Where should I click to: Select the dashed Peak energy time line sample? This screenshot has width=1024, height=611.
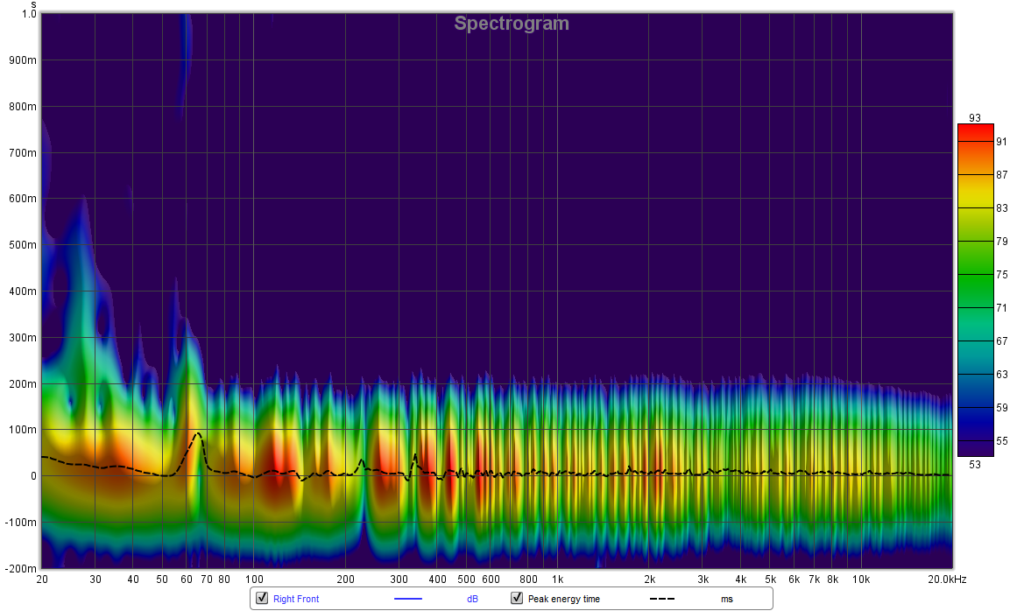coord(662,599)
